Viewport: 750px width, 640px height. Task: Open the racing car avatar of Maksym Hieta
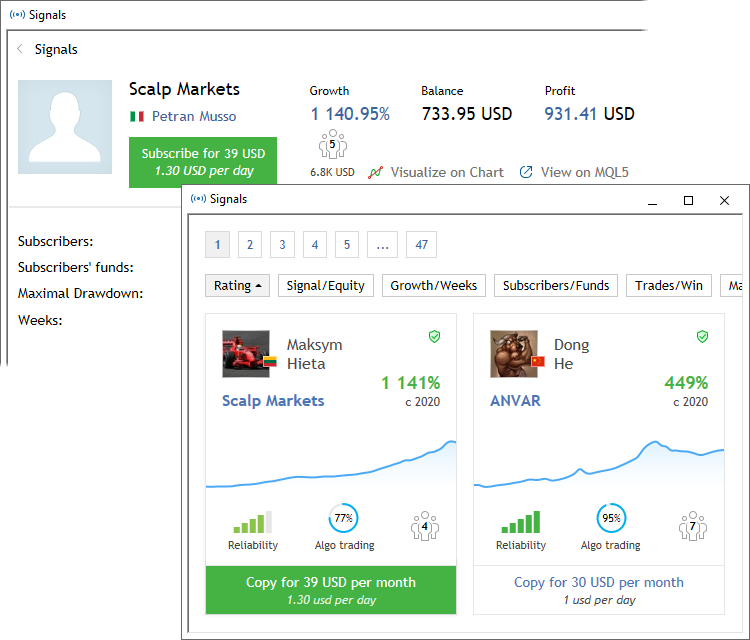point(246,354)
